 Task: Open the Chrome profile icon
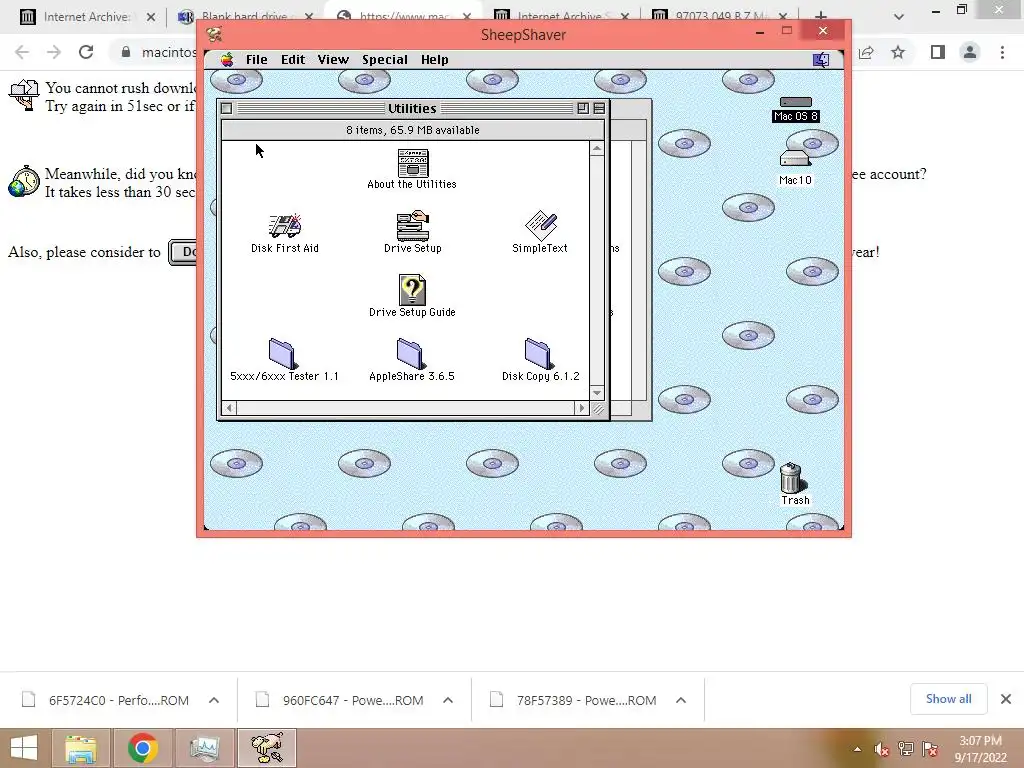970,52
